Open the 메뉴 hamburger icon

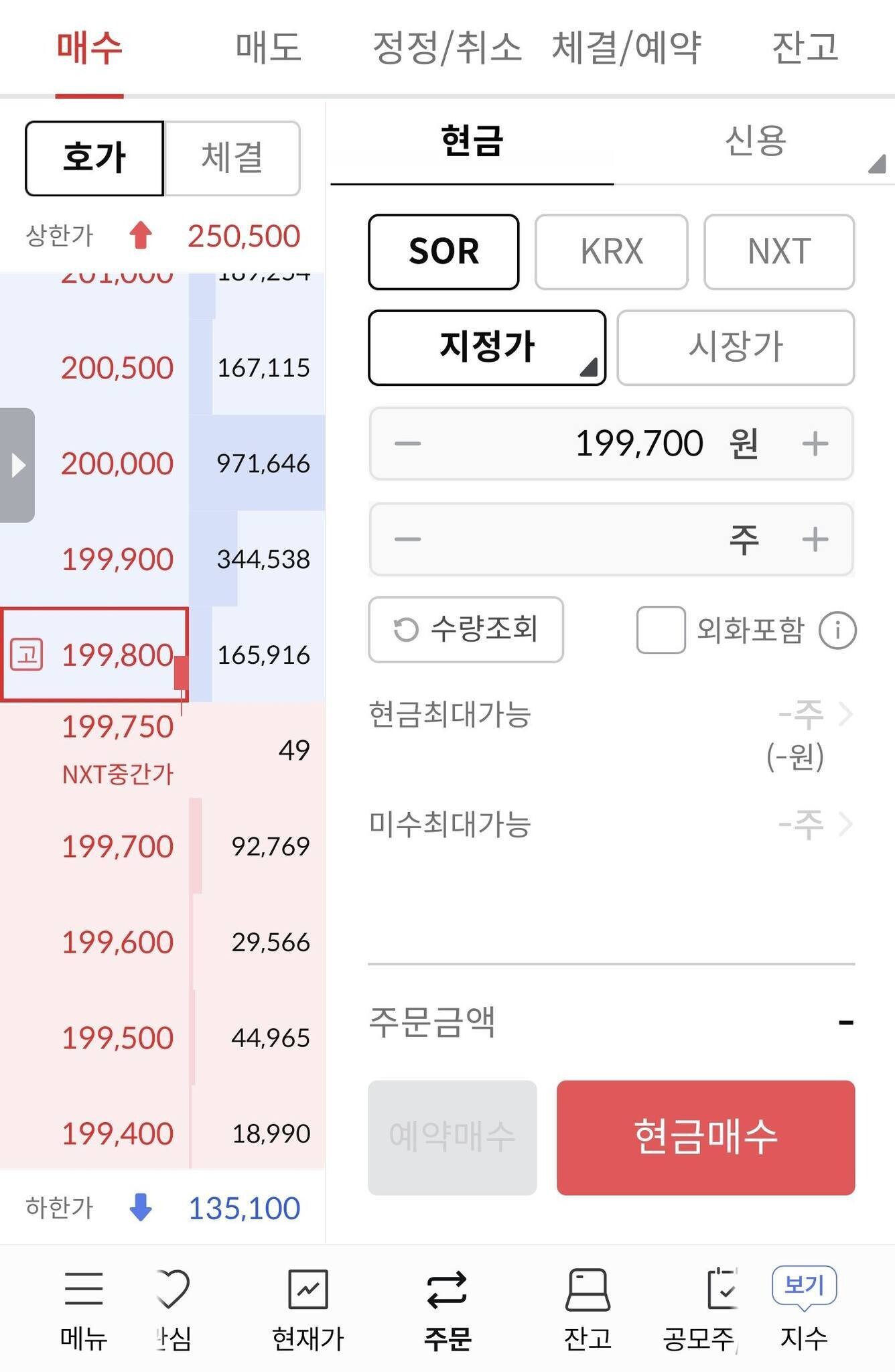[84, 1288]
